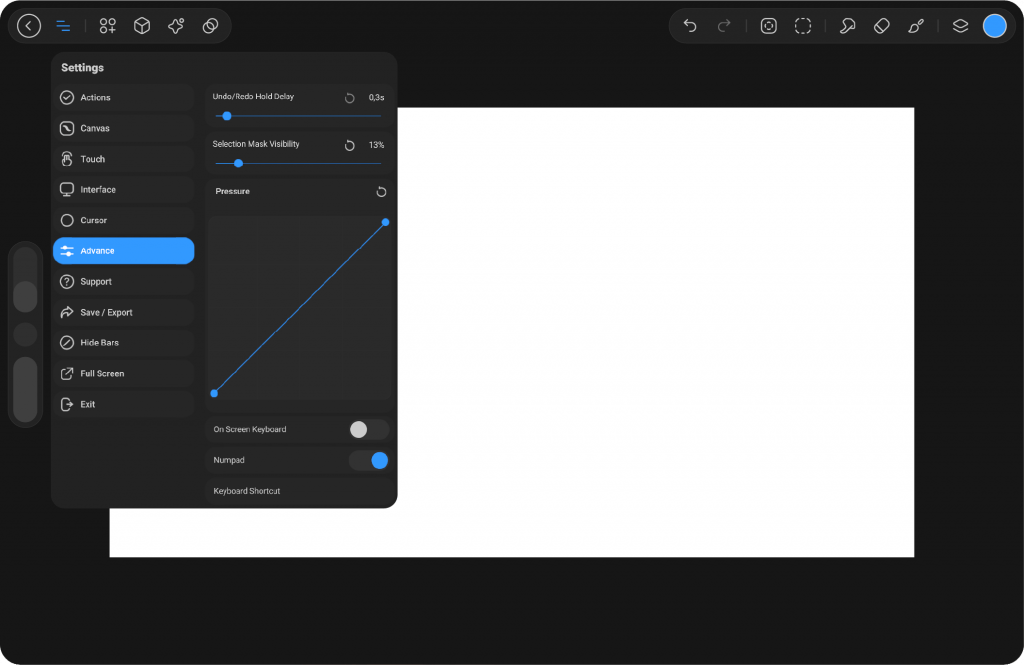Viewport: 1024px width, 665px height.
Task: Close the settings hamburger menu
Action: pos(63,26)
